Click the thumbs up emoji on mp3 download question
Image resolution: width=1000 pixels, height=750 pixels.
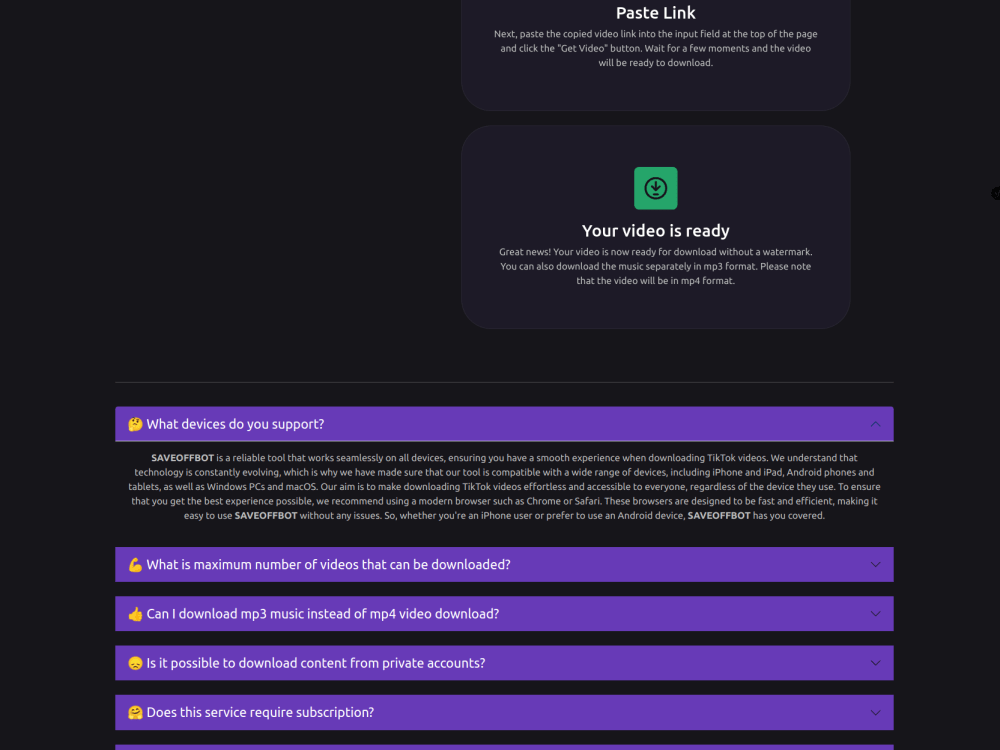134,613
